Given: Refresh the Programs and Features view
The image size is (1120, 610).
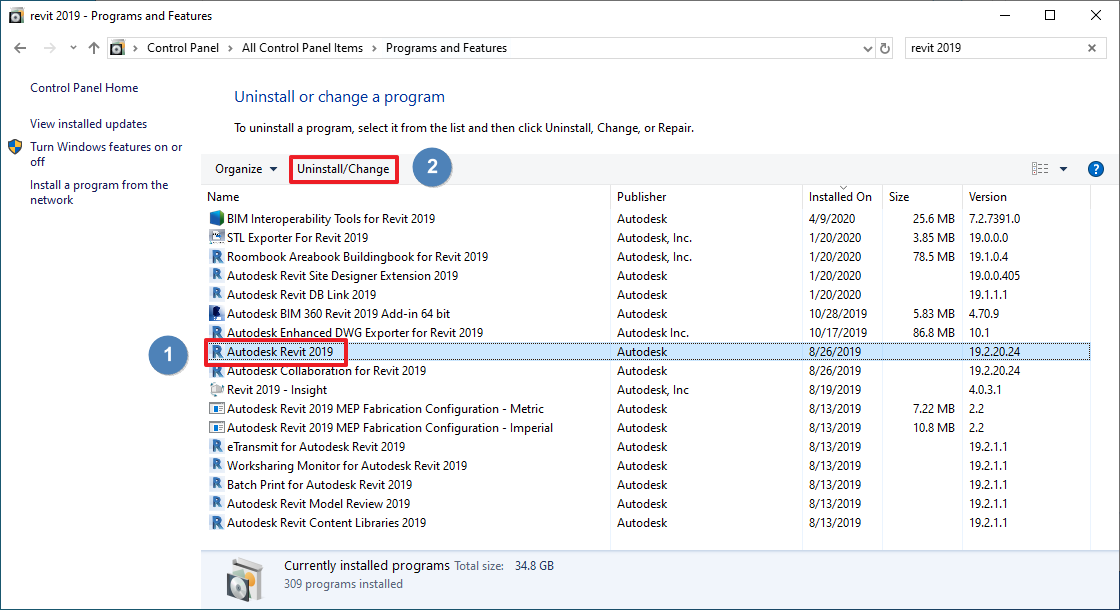Looking at the screenshot, I should click(886, 47).
